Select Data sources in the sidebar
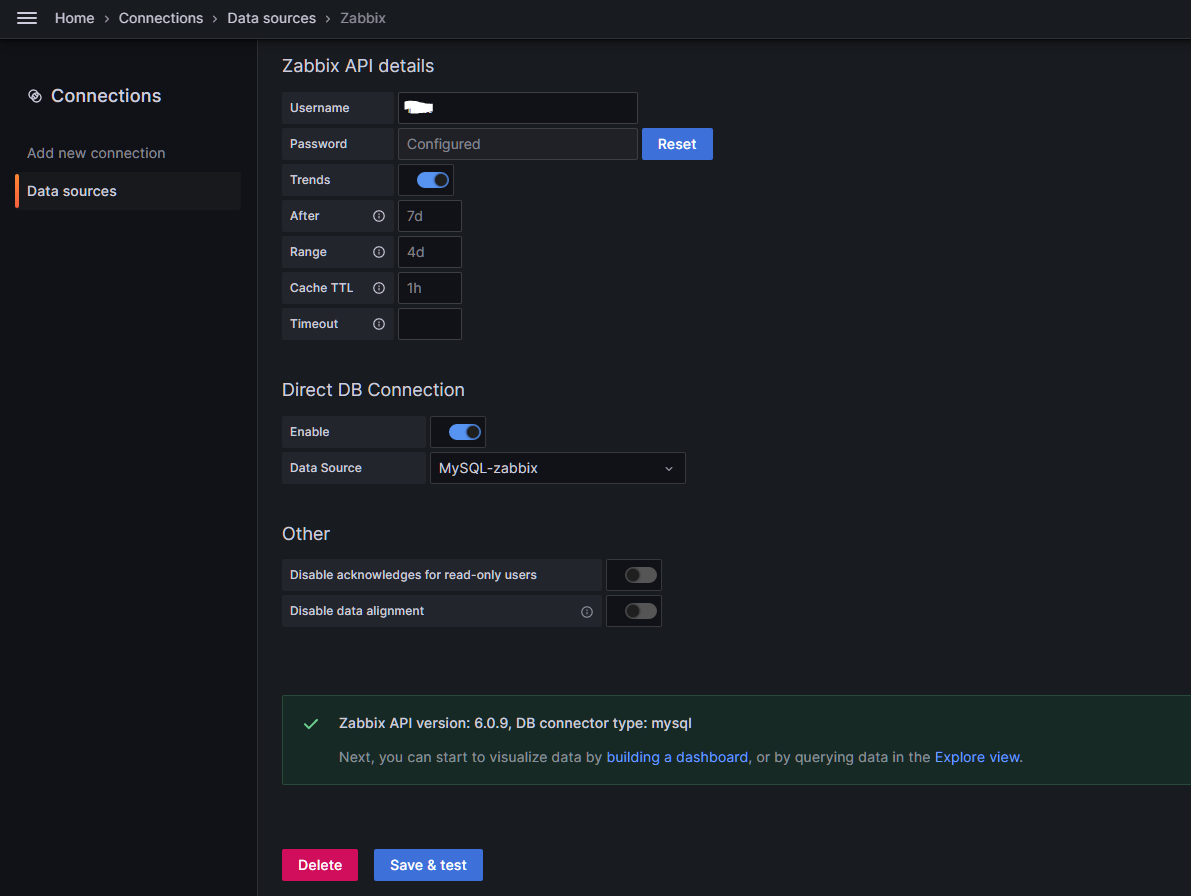This screenshot has width=1191, height=896. click(x=72, y=191)
